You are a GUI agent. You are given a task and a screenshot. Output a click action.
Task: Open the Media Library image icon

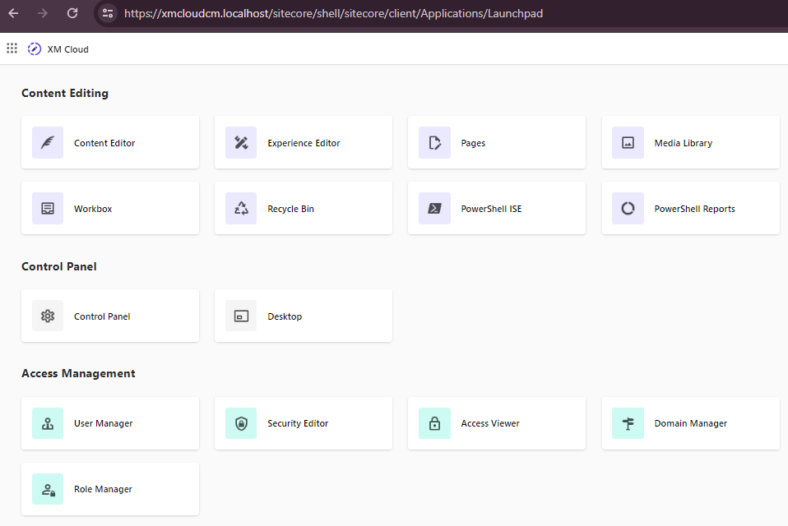pyautogui.click(x=628, y=143)
